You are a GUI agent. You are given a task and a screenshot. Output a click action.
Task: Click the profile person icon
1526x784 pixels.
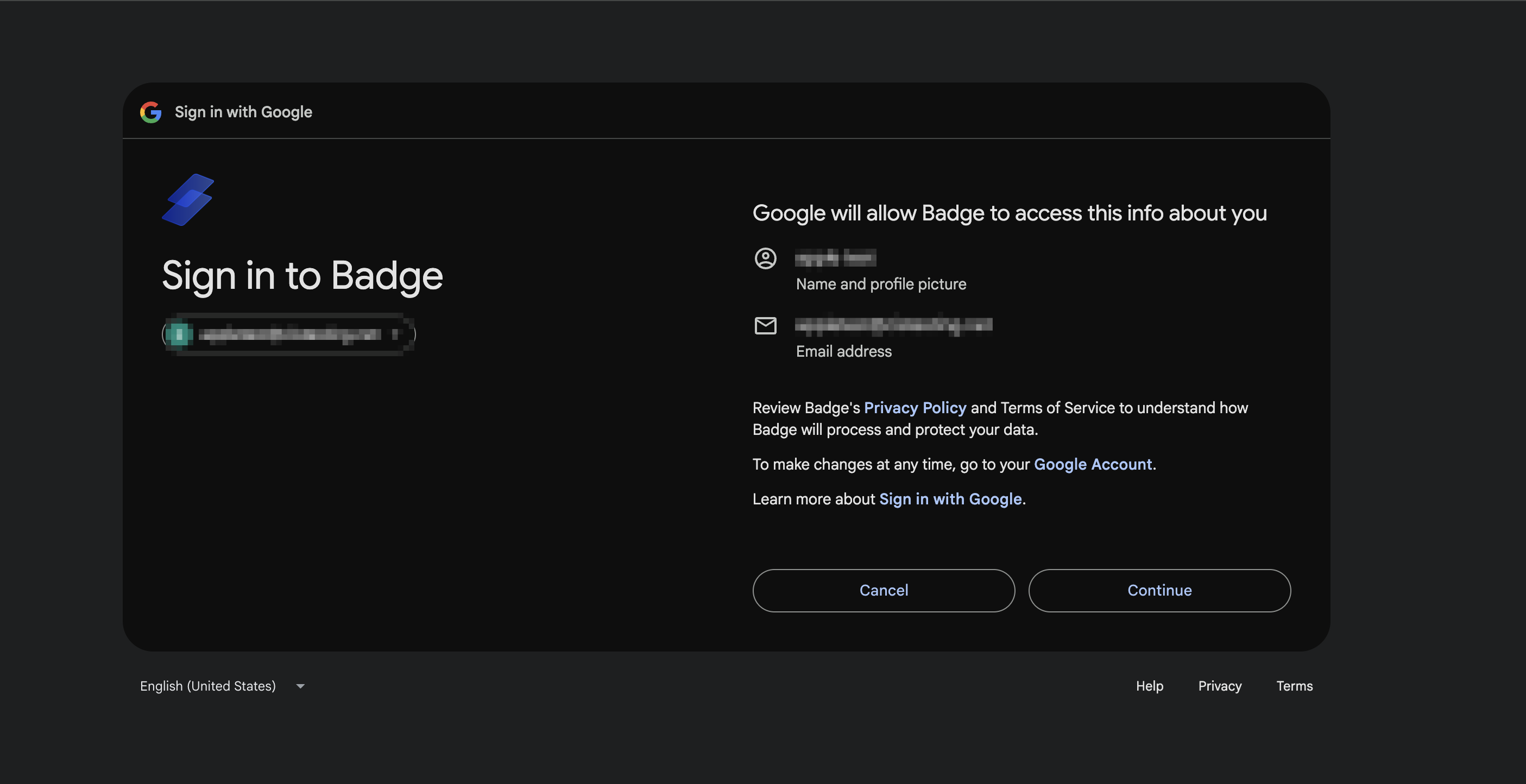[x=765, y=258]
